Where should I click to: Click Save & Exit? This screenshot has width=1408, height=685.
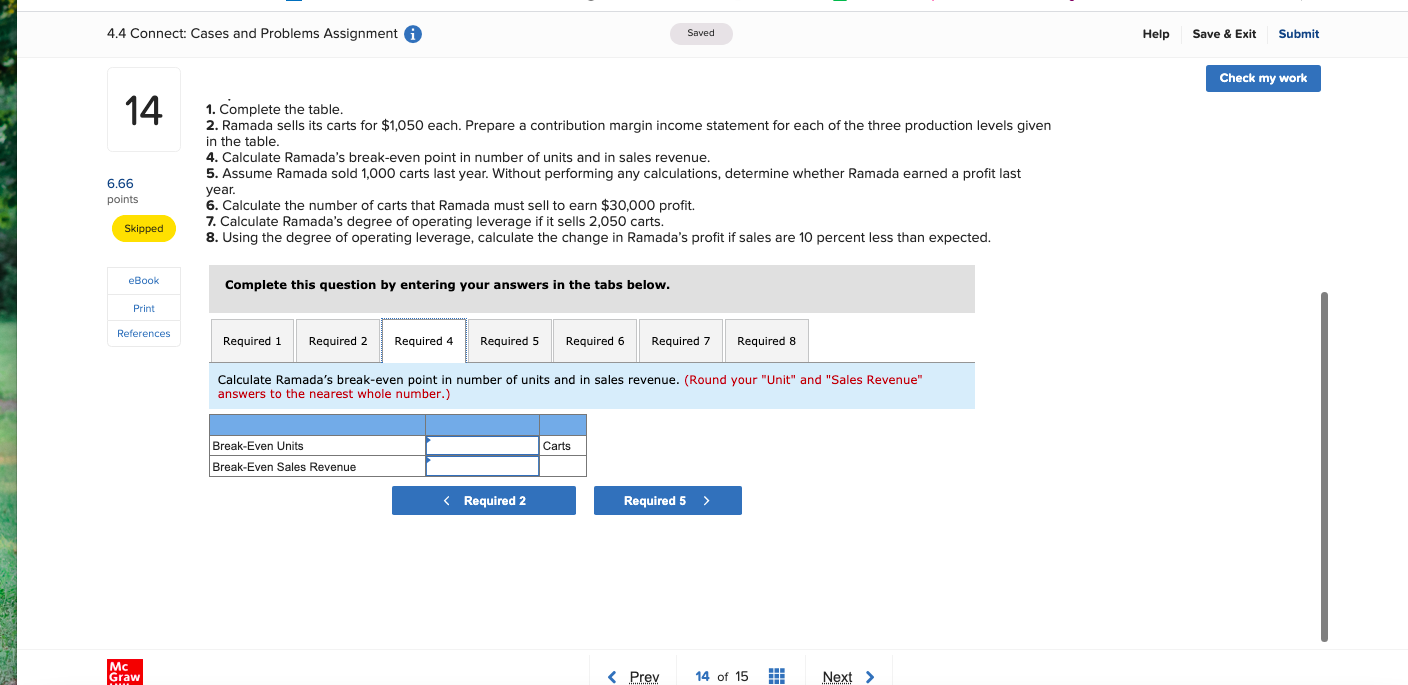pos(1224,34)
